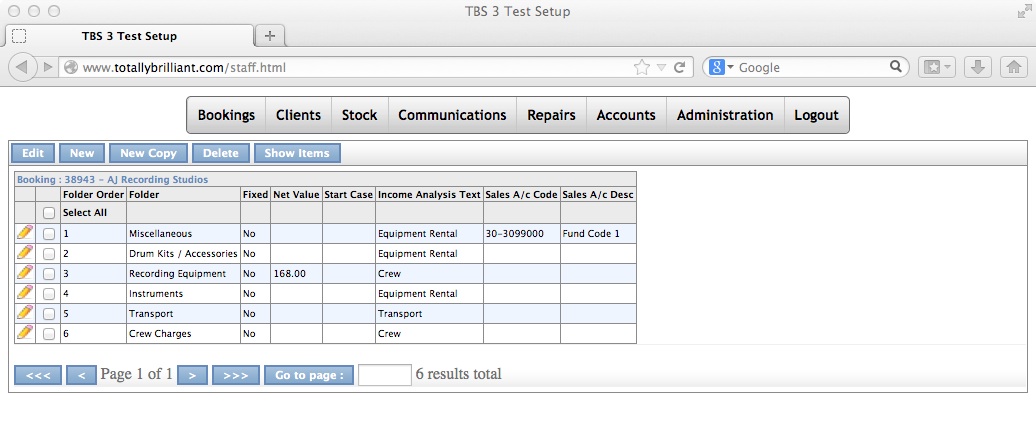Open Transport row editor with pencil icon
Screen dimensions: 1036x429
(24, 312)
